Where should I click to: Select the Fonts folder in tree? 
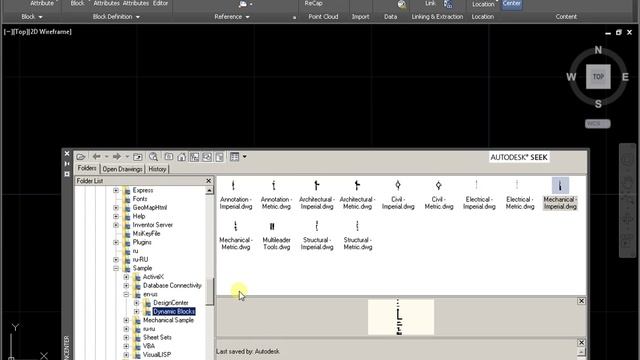pos(140,199)
